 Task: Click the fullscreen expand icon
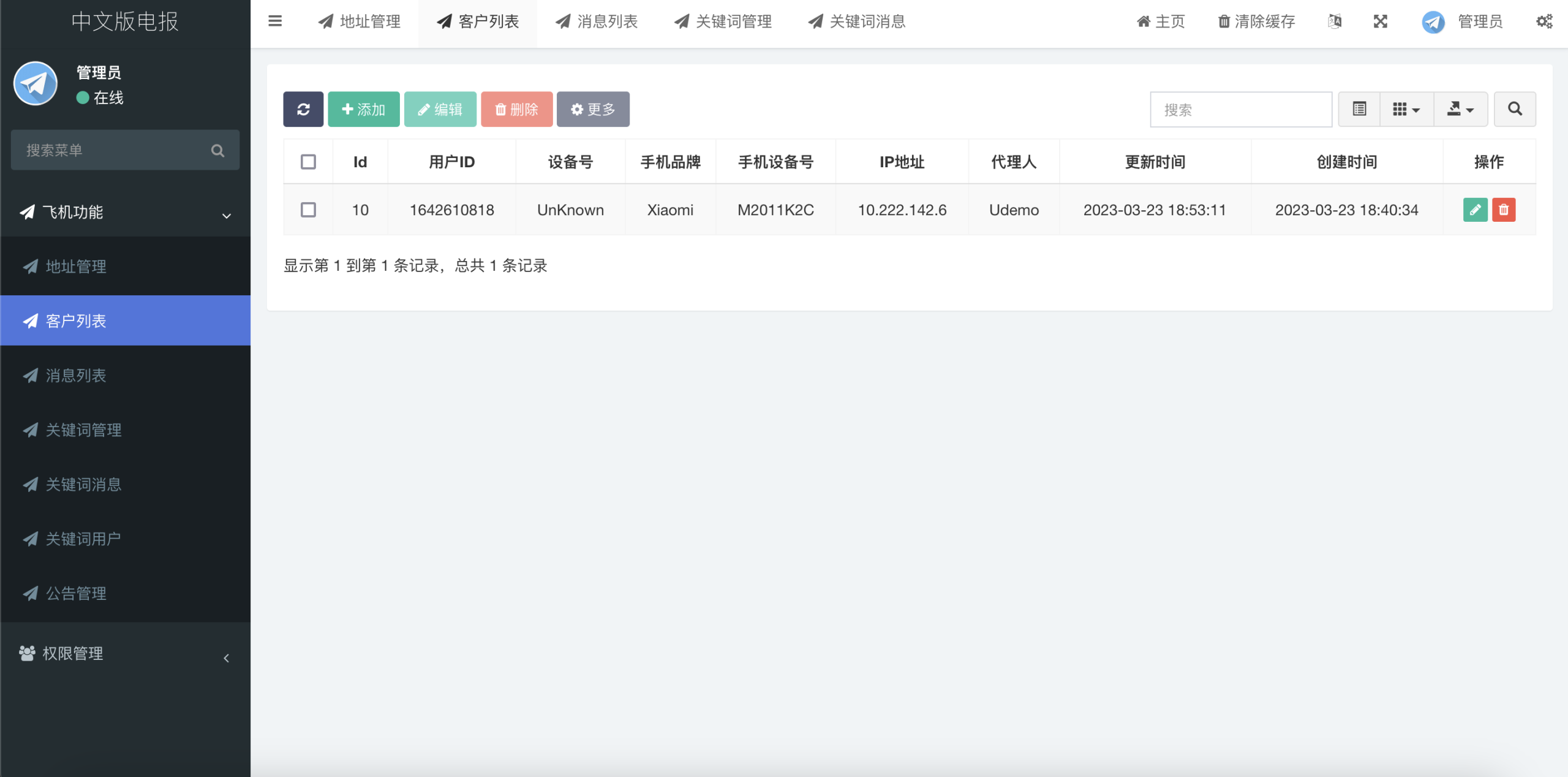(x=1381, y=21)
